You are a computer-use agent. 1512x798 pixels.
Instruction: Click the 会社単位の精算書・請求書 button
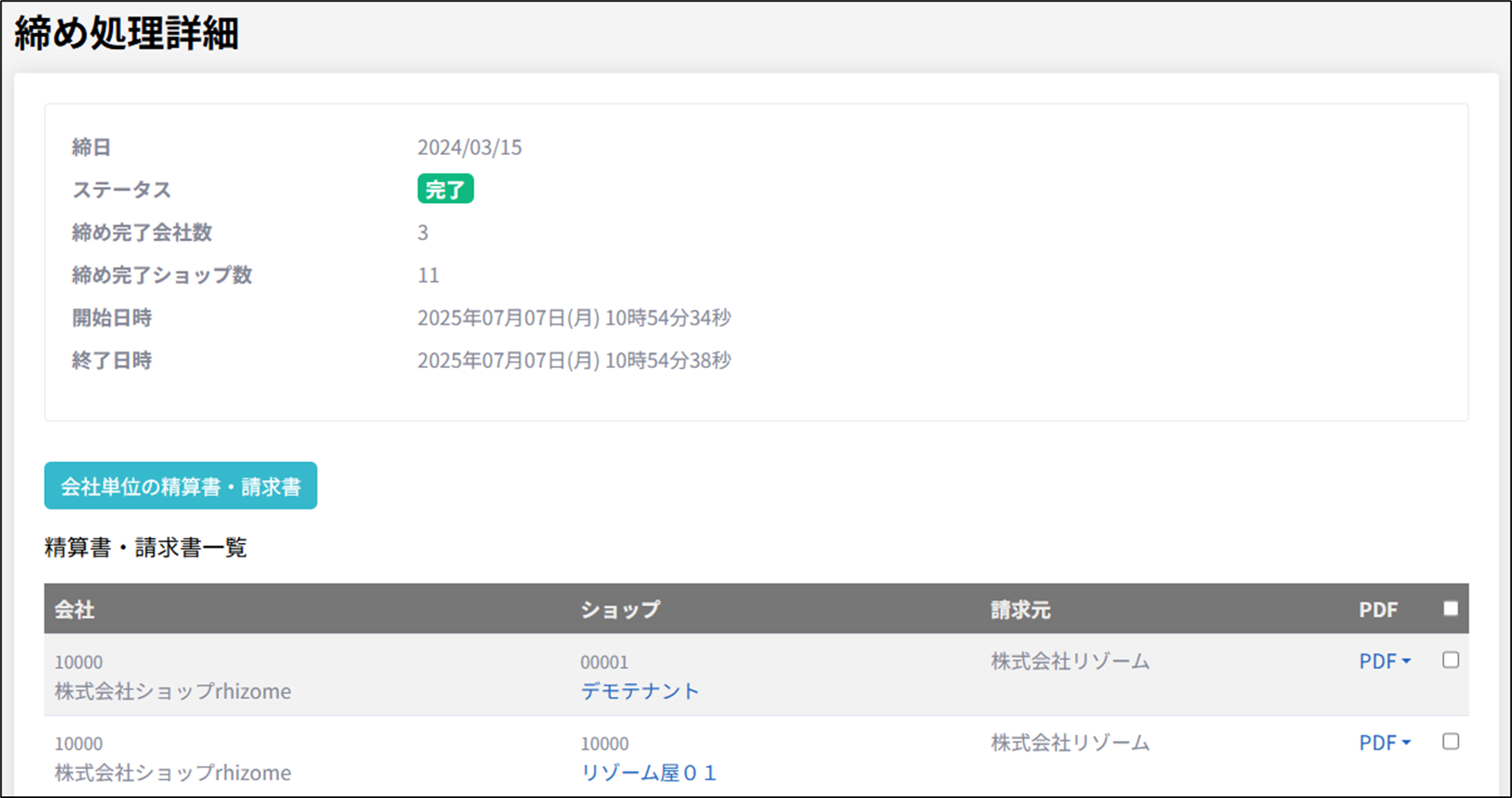180,486
